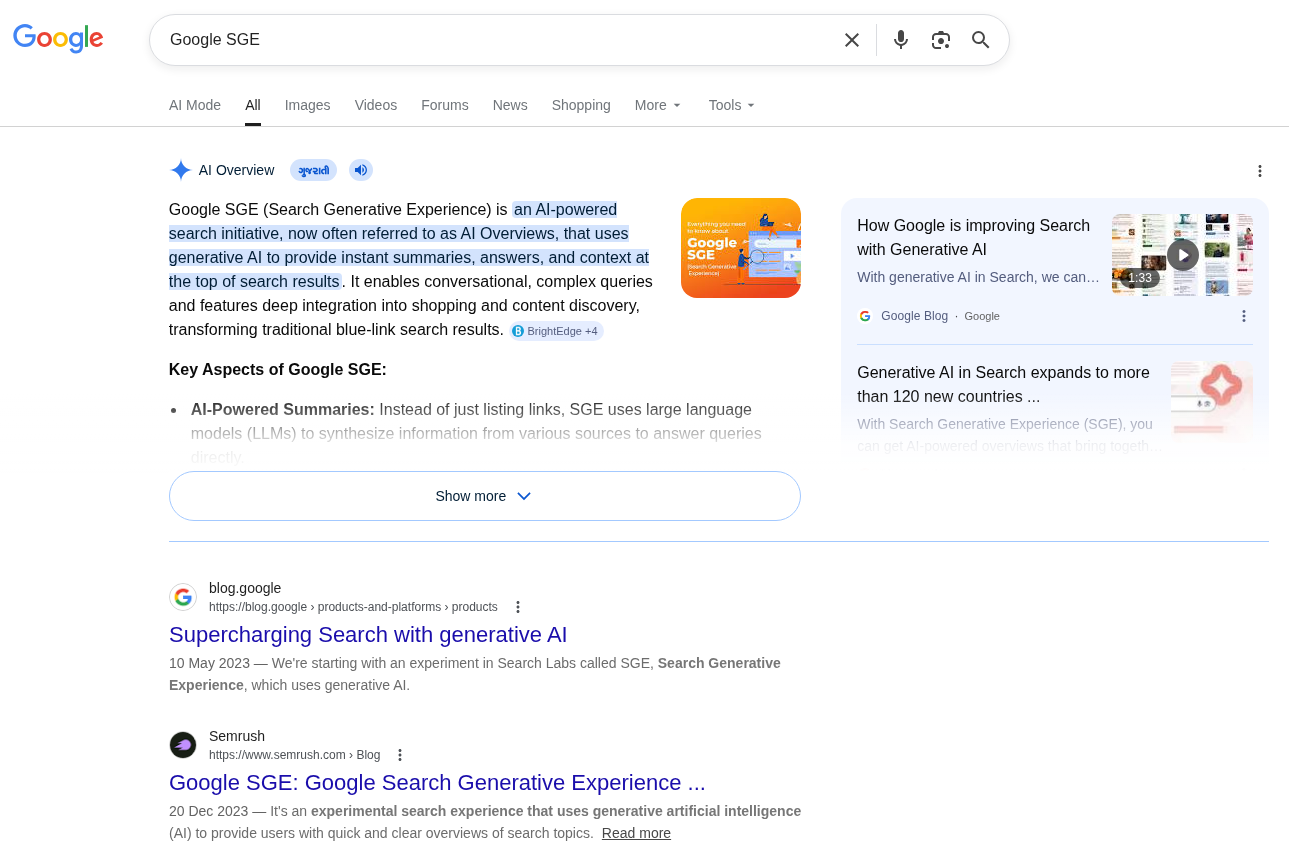This screenshot has height=855, width=1289.
Task: Open How Google is improving Search card
Action: 973,237
